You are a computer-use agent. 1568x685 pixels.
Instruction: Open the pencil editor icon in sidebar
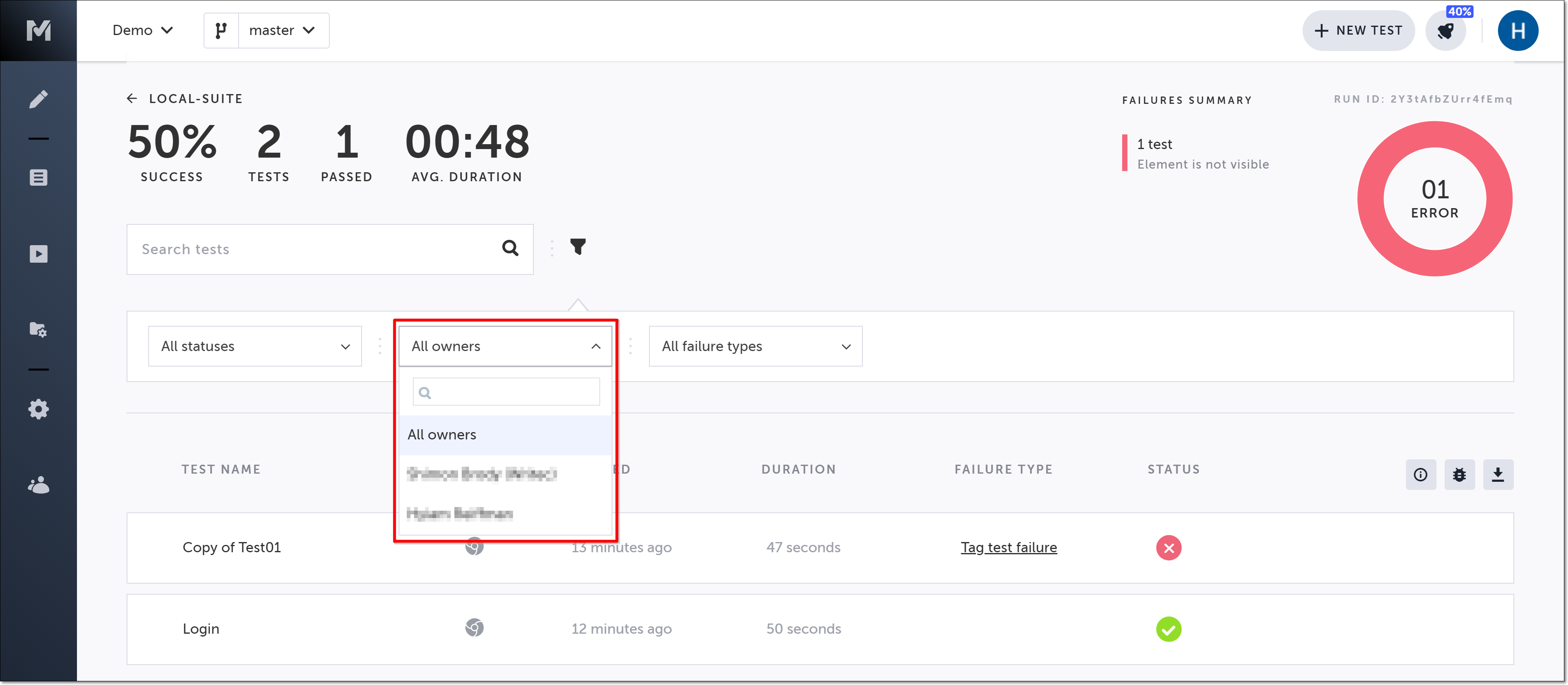click(38, 99)
